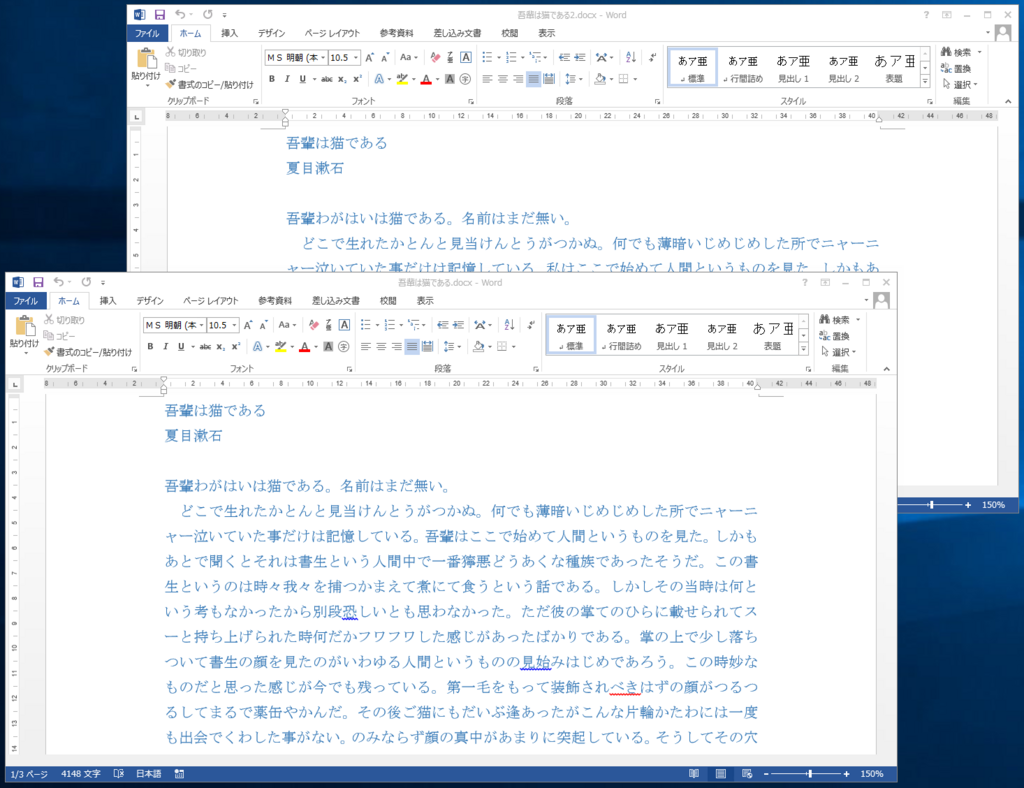
Task: Open ページ レイアウト tab in front window
Action: tap(210, 301)
